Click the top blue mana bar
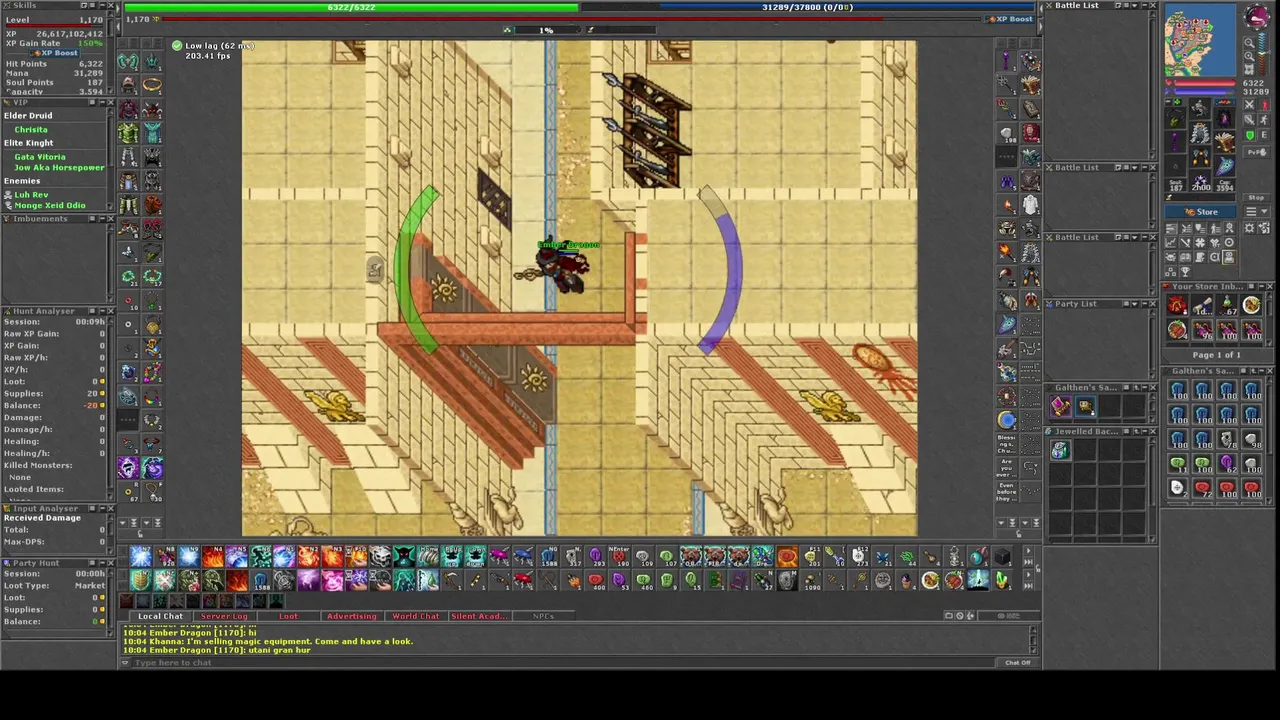Screen dimensions: 1280x720 tap(807, 7)
